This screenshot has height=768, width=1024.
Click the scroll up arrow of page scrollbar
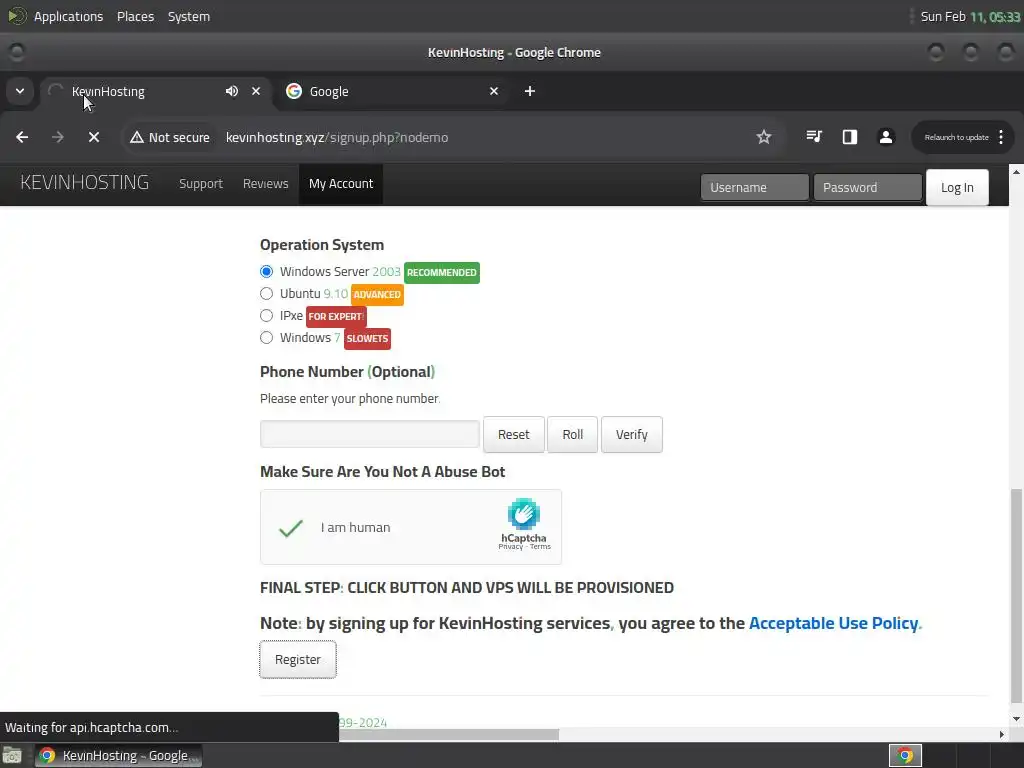click(1016, 172)
